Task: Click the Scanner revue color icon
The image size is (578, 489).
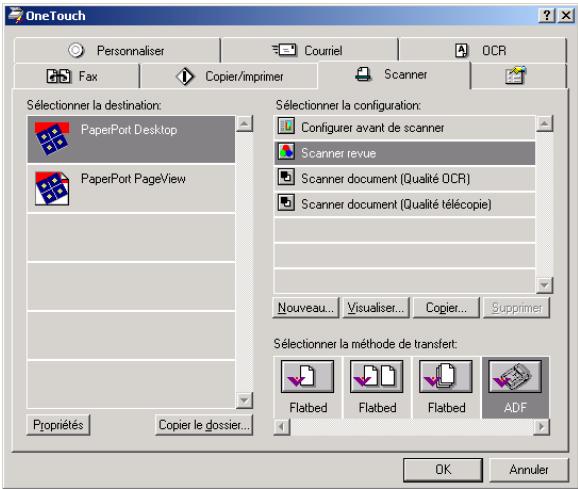Action: click(286, 152)
